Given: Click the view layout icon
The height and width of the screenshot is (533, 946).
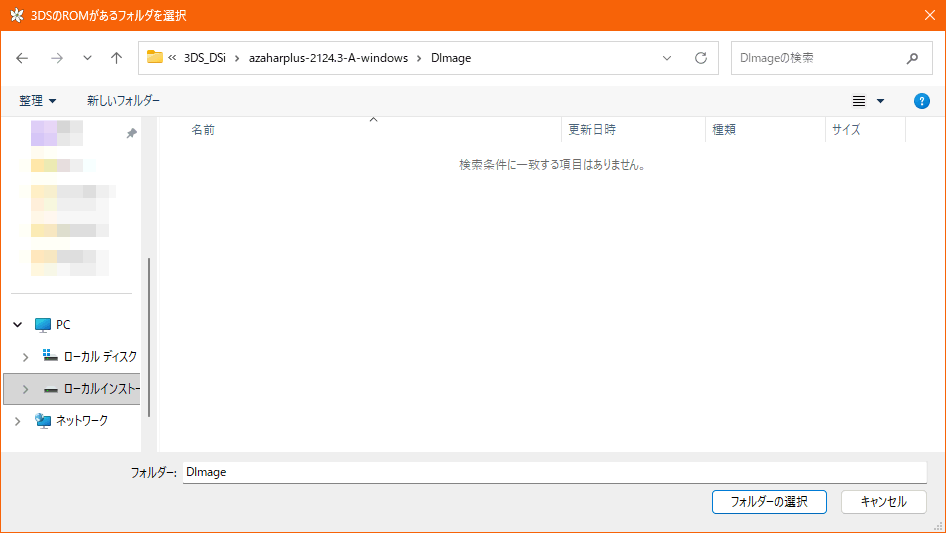Looking at the screenshot, I should point(858,101).
